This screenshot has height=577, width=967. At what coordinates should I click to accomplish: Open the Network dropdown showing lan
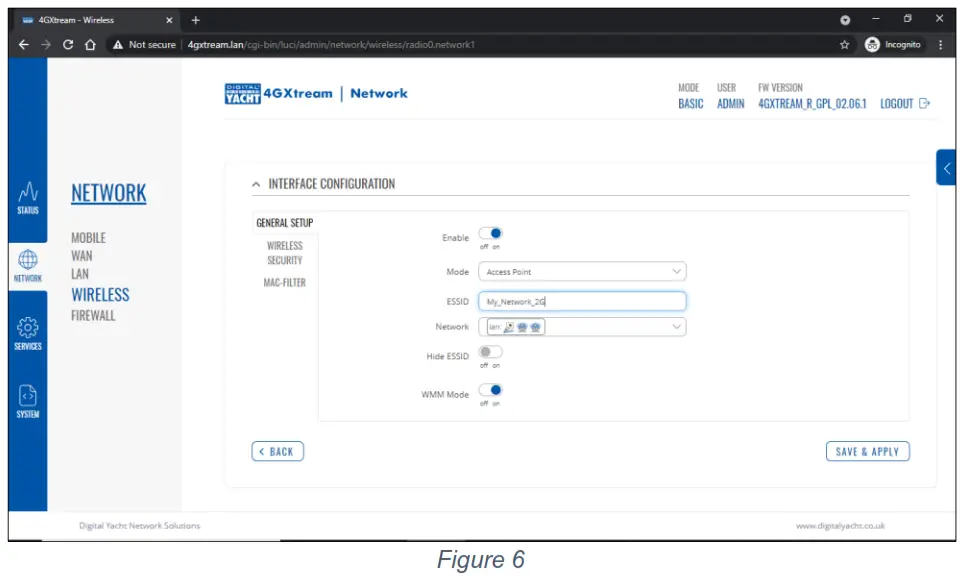click(x=582, y=327)
